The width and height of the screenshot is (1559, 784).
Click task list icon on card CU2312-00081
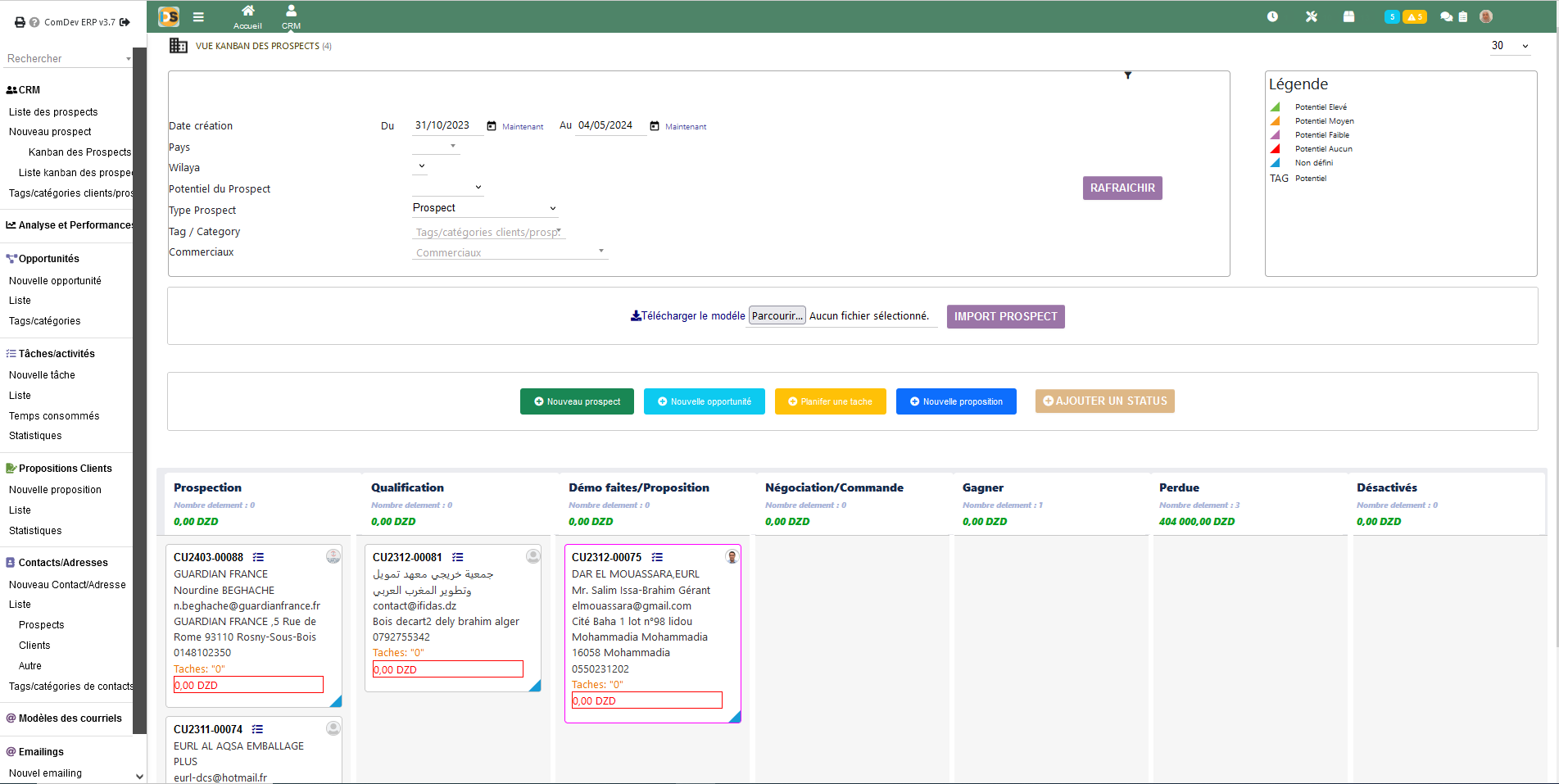click(x=458, y=557)
